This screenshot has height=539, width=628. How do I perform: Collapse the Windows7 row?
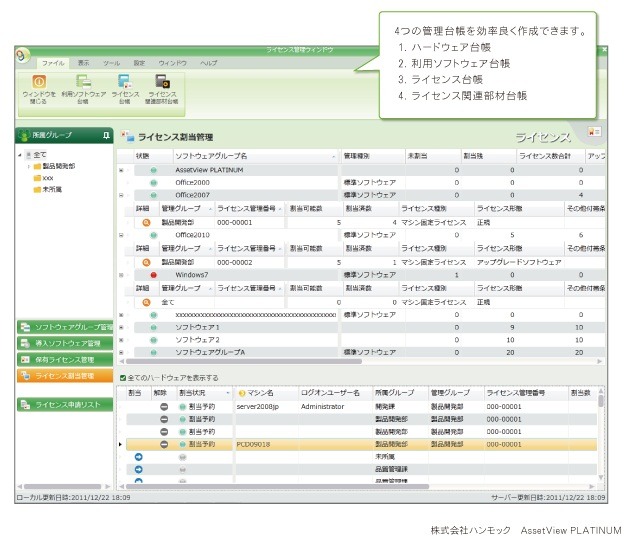point(121,275)
